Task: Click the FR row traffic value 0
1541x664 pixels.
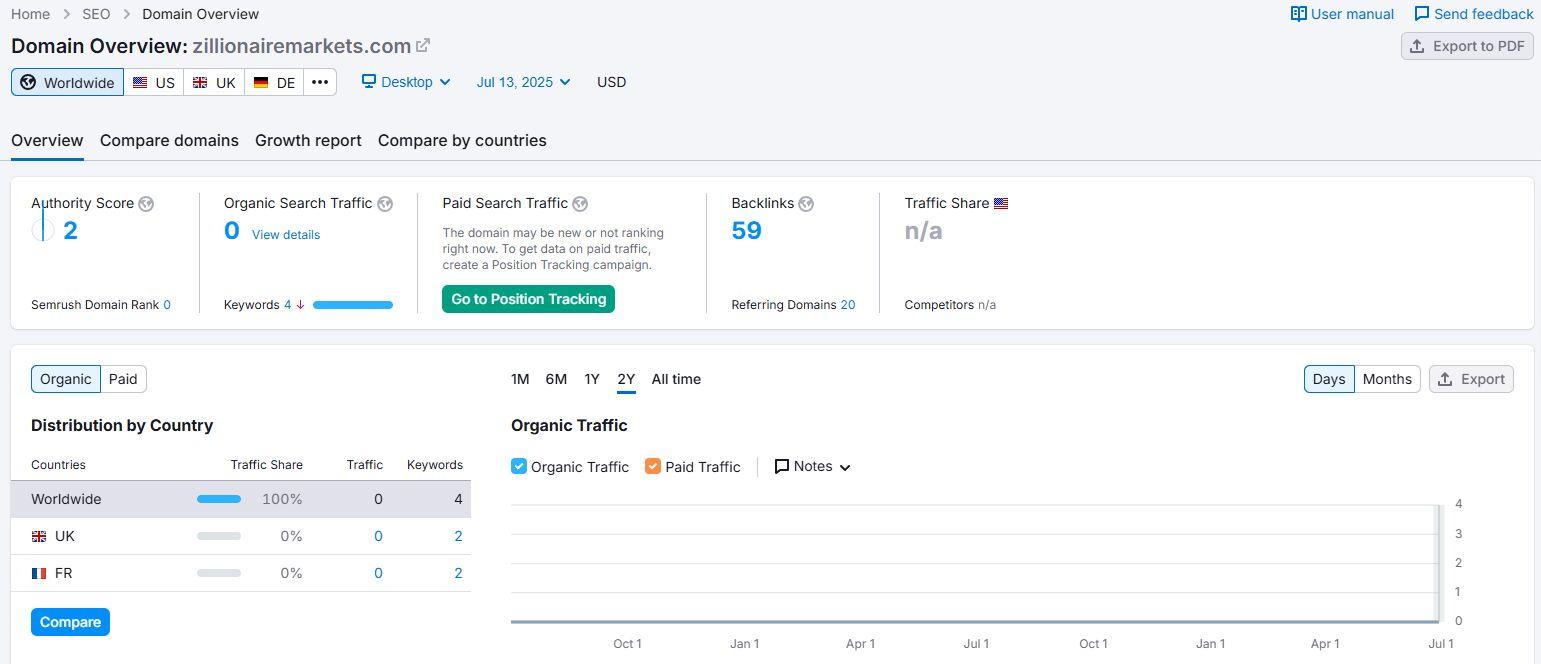Action: [x=378, y=573]
